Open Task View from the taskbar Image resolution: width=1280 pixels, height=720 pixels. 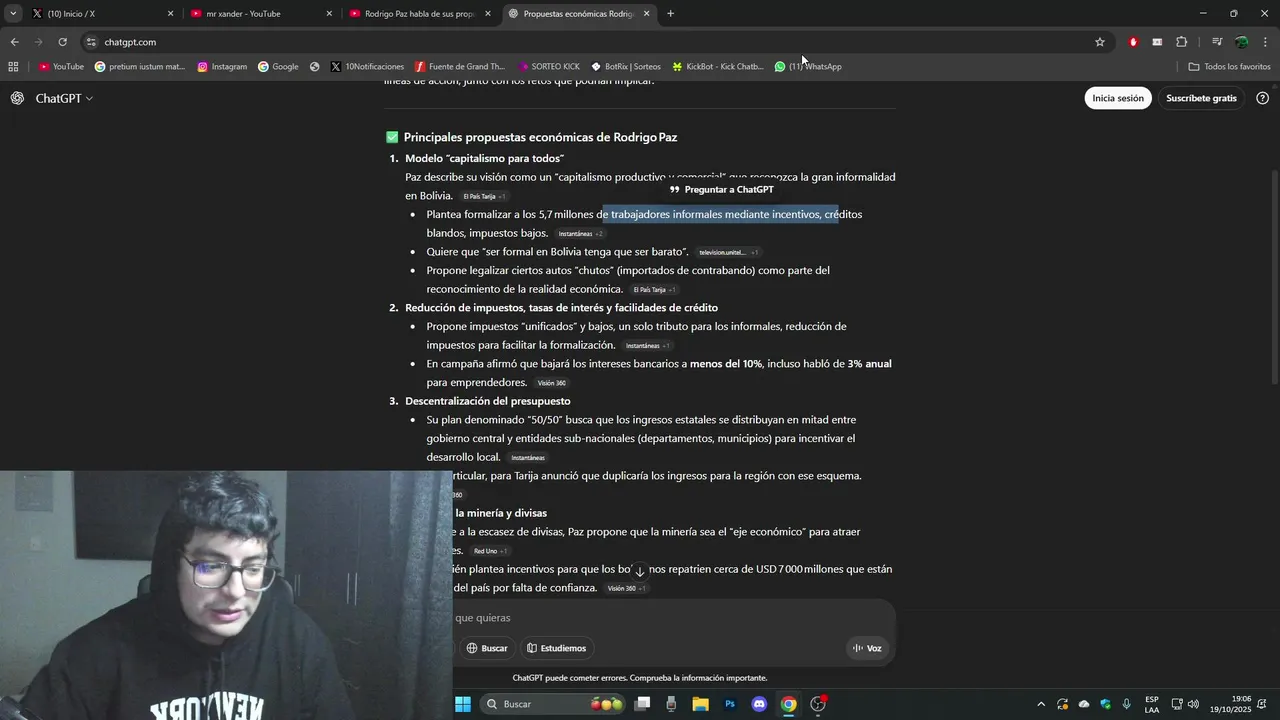[x=643, y=704]
